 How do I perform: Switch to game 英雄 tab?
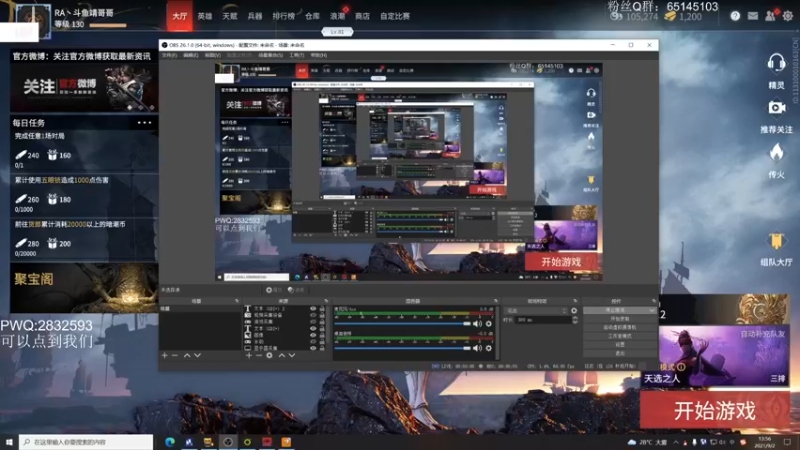tap(205, 16)
